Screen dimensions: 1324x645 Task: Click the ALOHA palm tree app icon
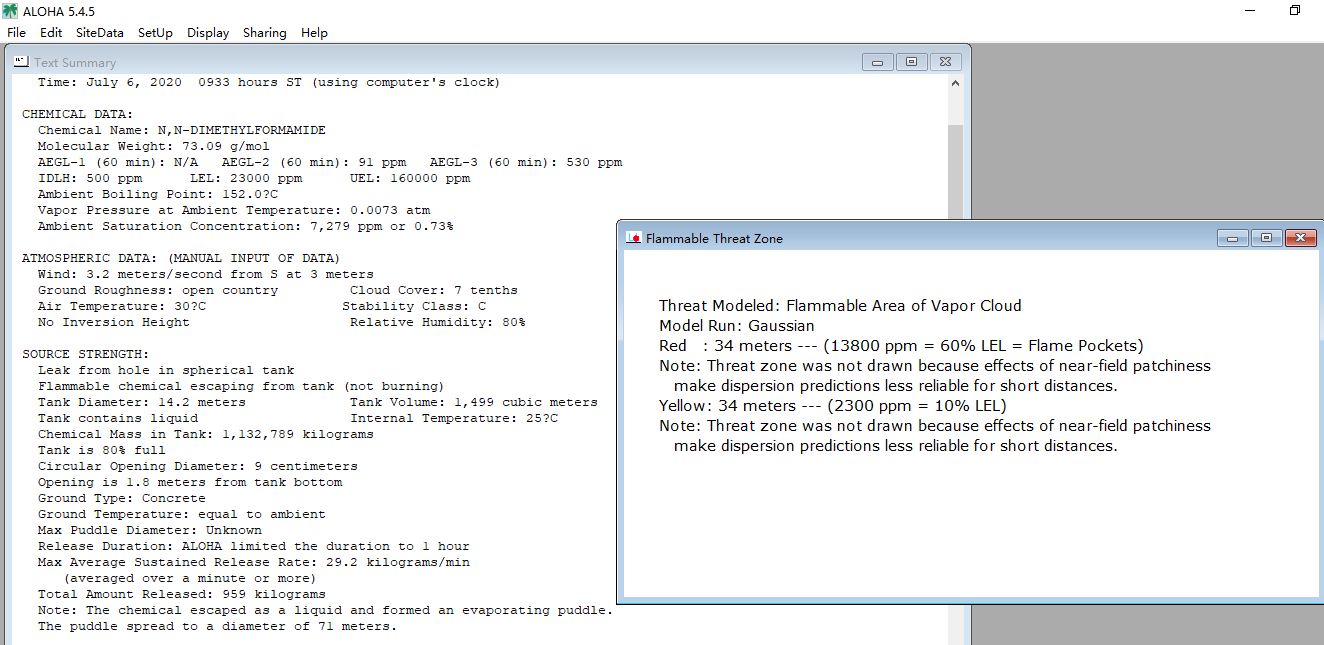[11, 10]
